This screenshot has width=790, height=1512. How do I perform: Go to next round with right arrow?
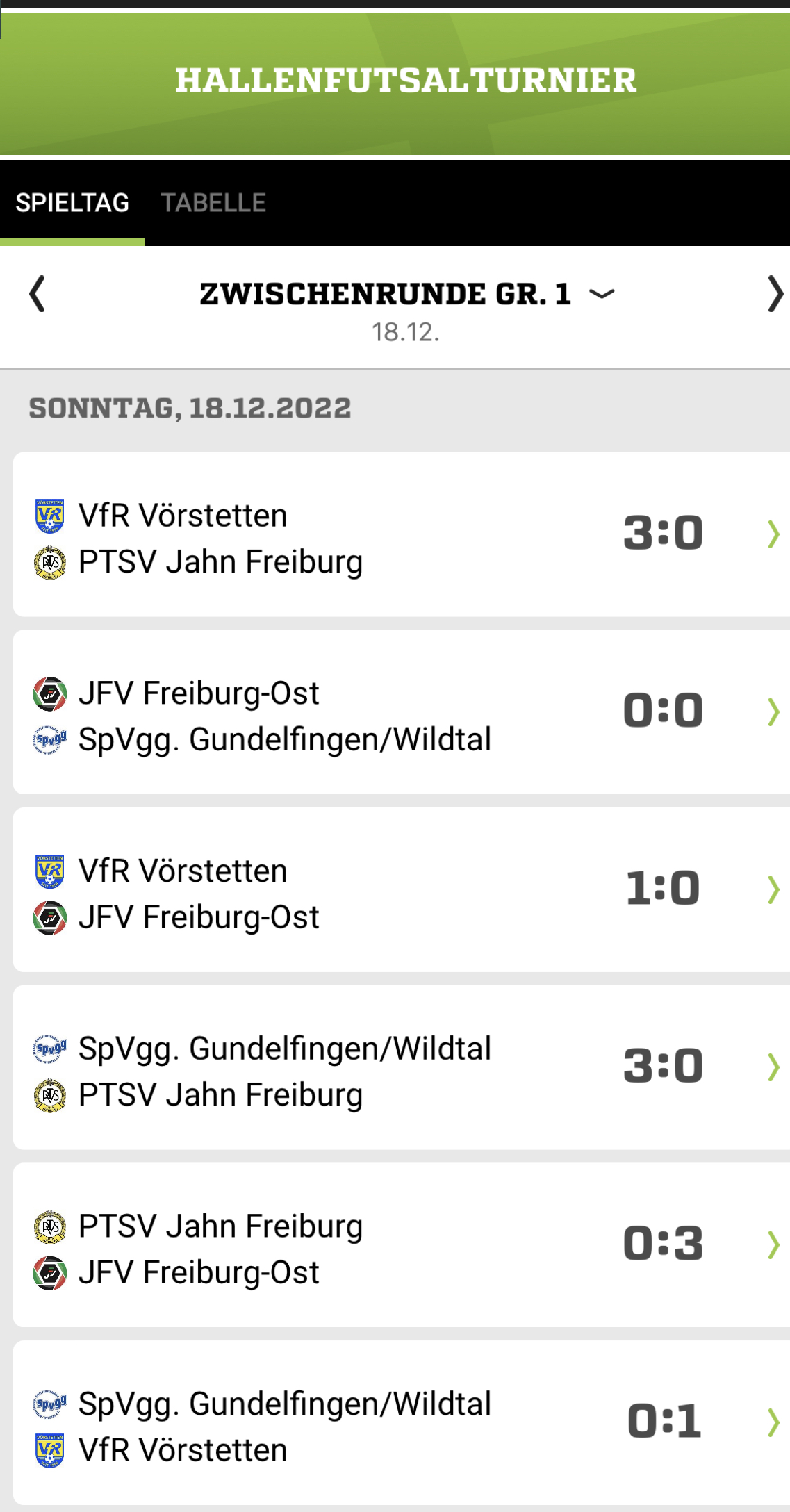(774, 294)
